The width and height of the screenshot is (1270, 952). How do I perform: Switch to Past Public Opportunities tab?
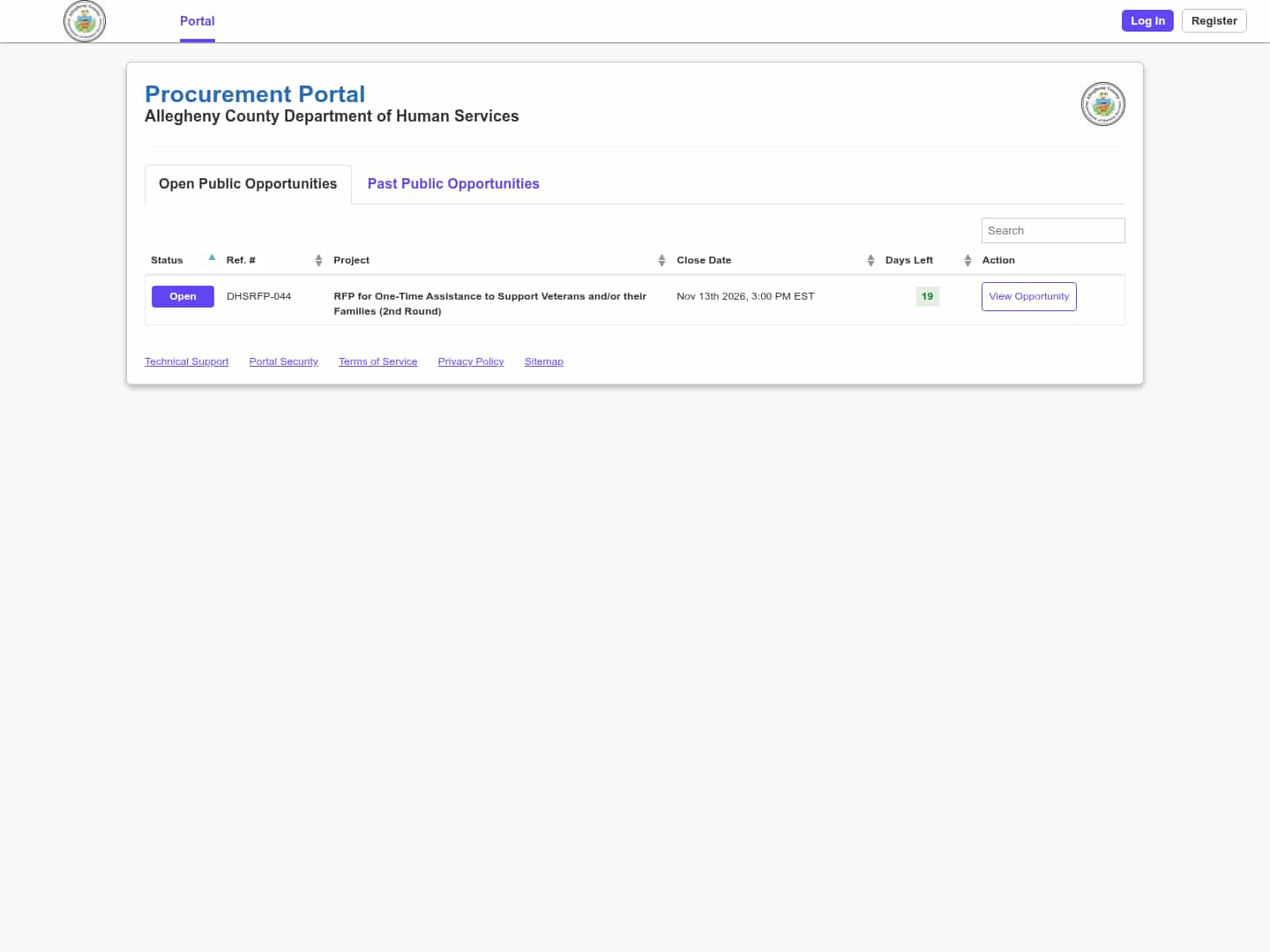tap(453, 184)
